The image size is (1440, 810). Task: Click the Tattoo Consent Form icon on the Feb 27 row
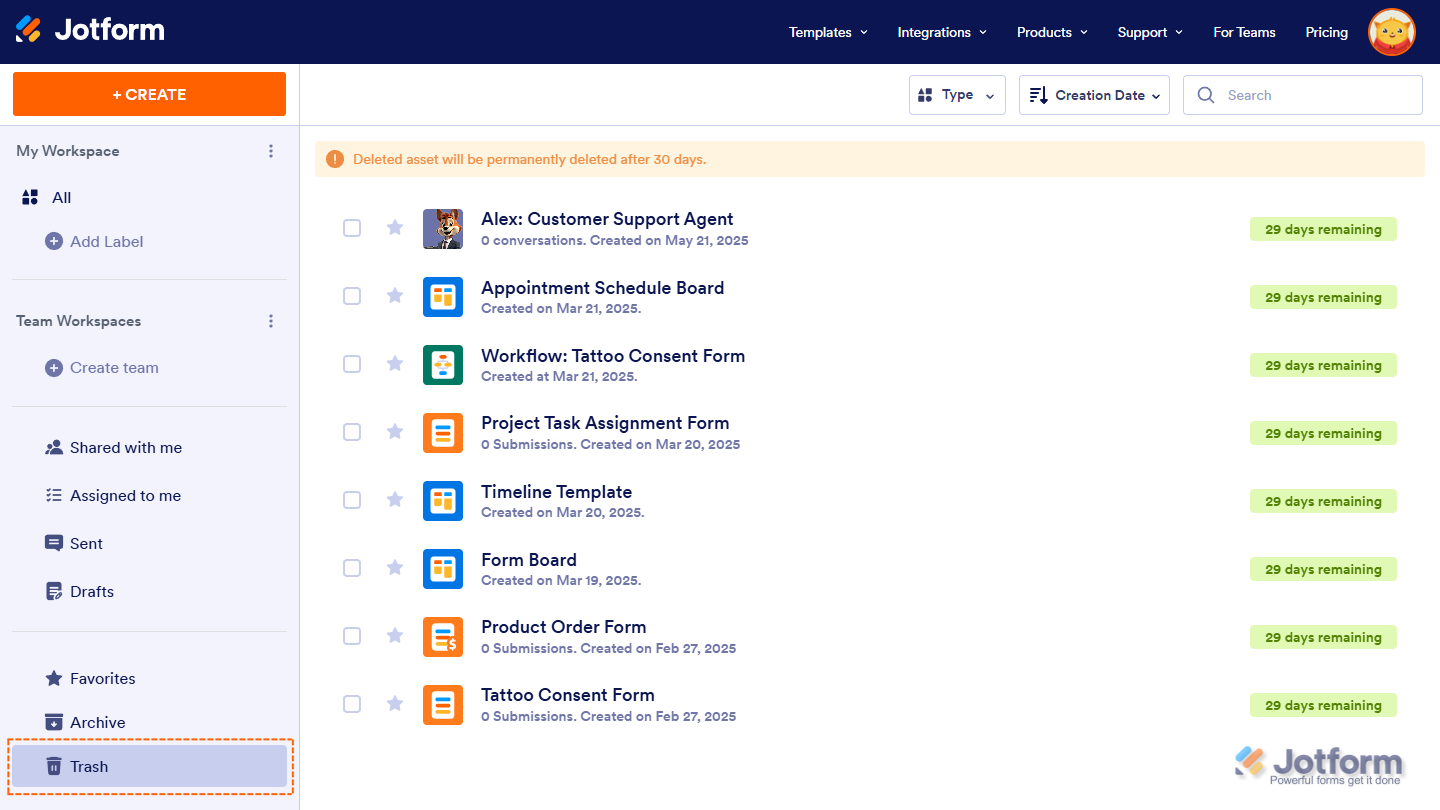point(443,705)
